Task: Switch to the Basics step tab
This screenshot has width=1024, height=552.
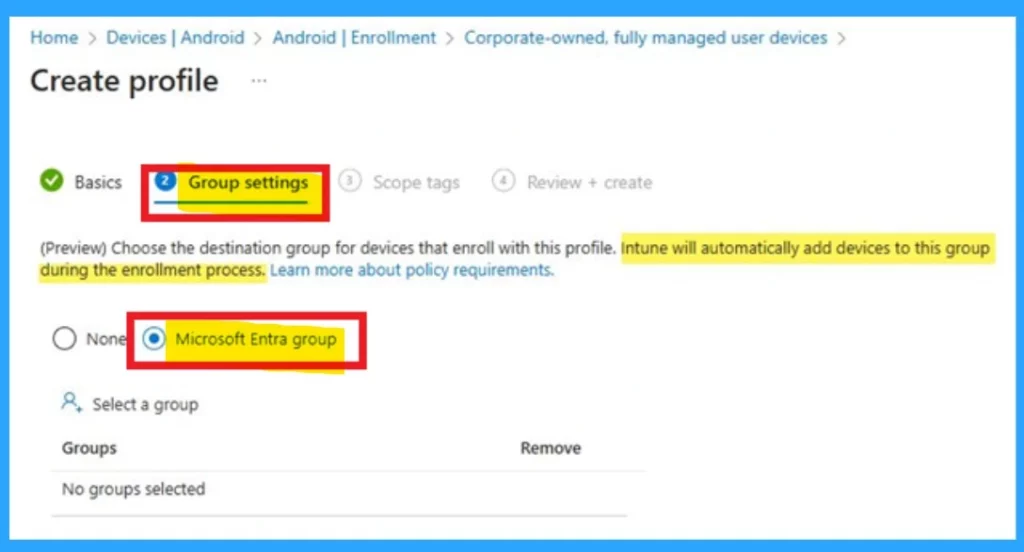Action: 98,182
